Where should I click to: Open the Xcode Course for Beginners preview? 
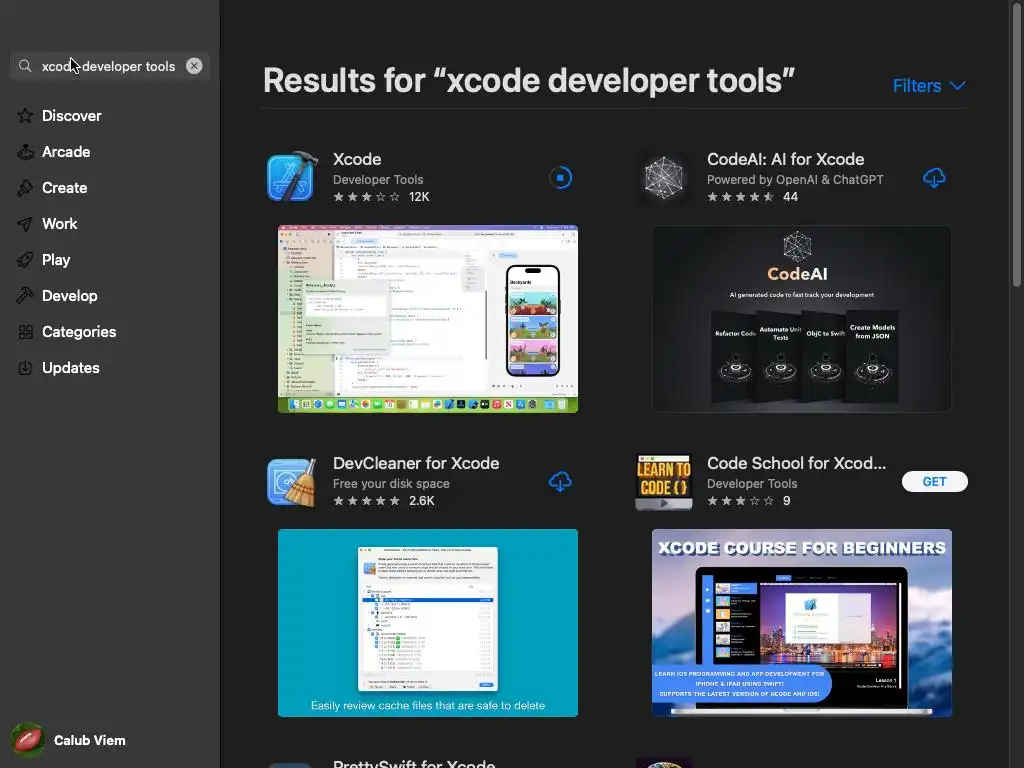tap(802, 623)
